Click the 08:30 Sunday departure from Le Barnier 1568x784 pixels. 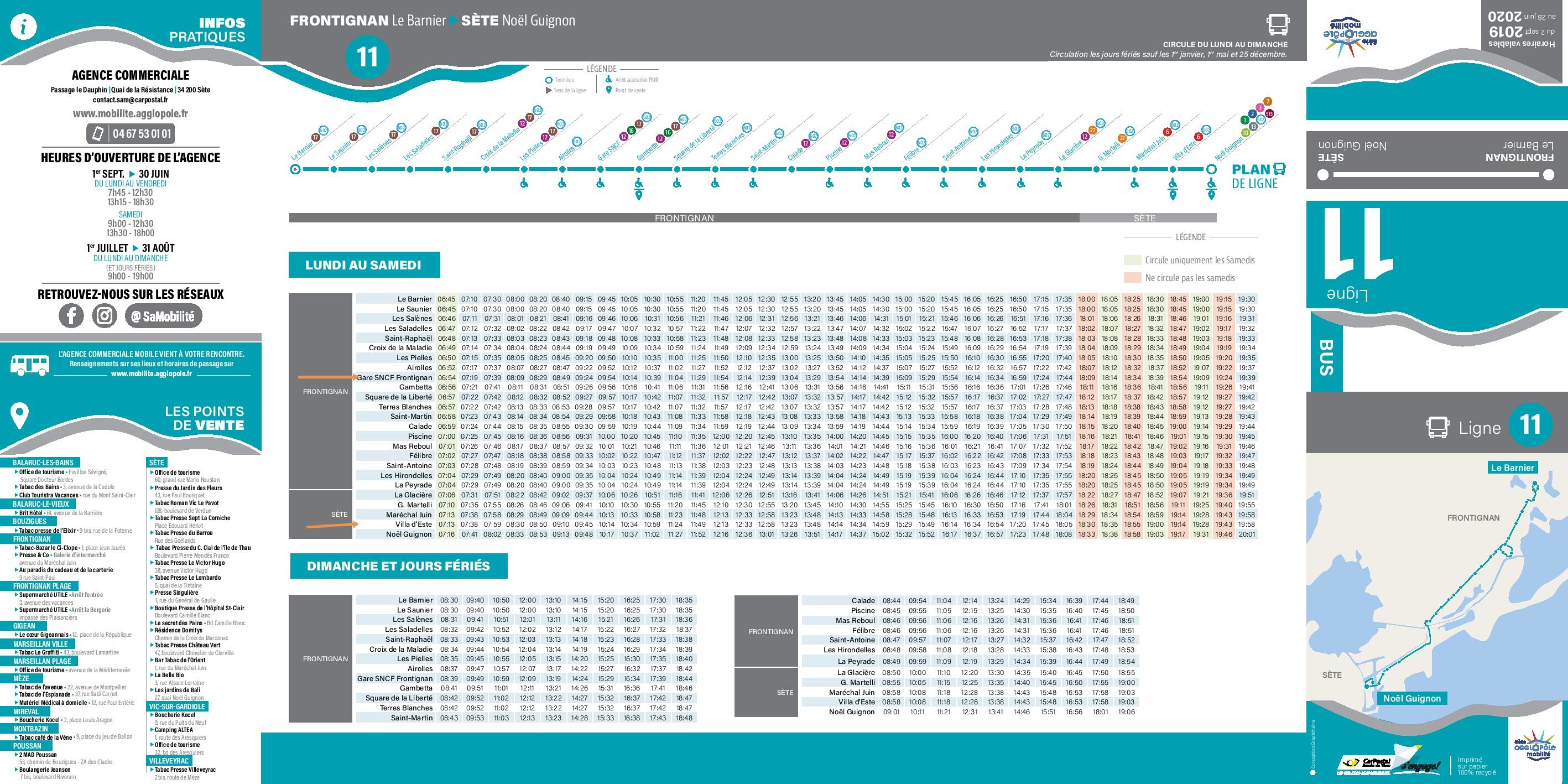coord(449,600)
